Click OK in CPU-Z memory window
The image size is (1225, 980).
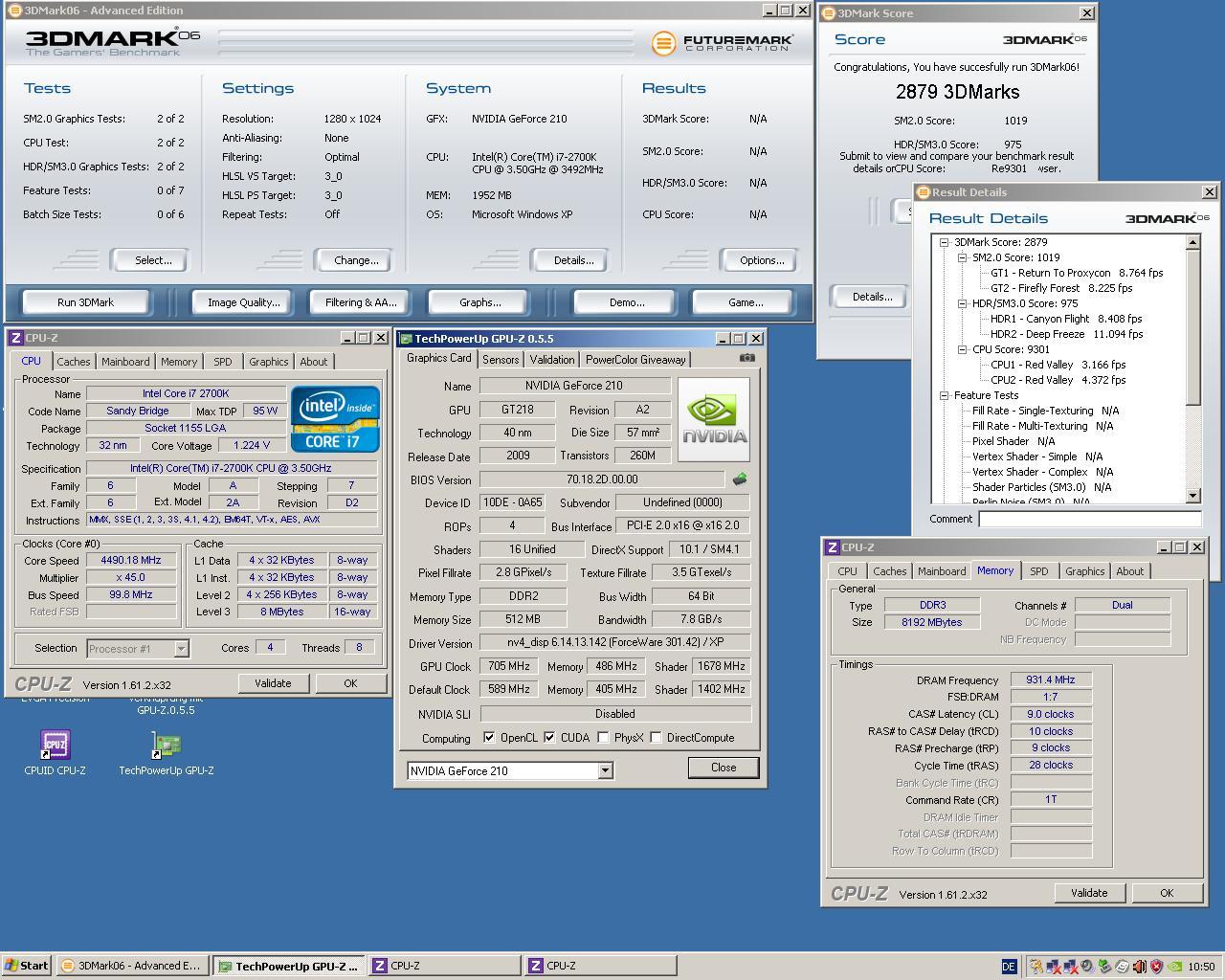coord(1167,893)
